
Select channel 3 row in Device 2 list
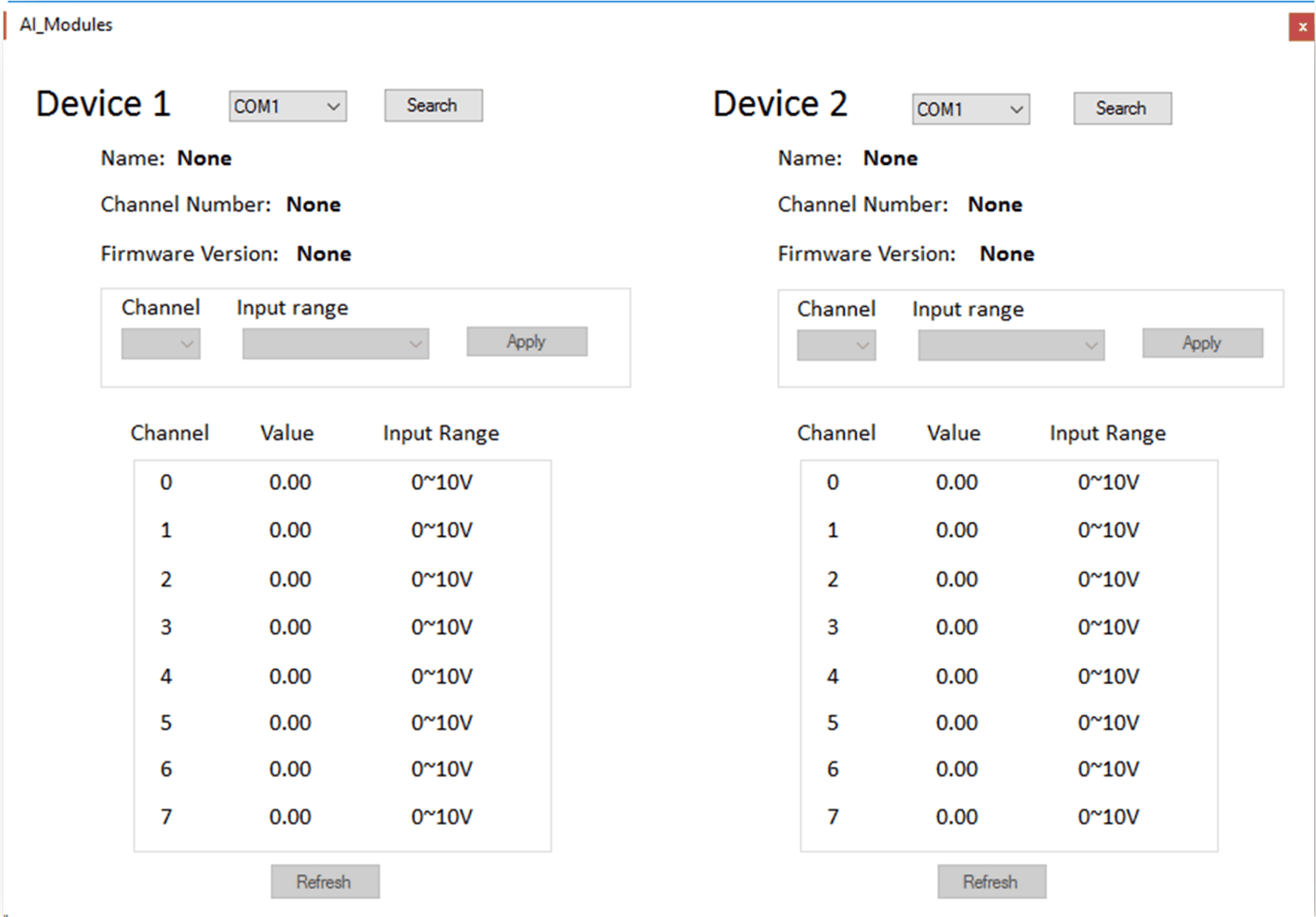pos(833,627)
